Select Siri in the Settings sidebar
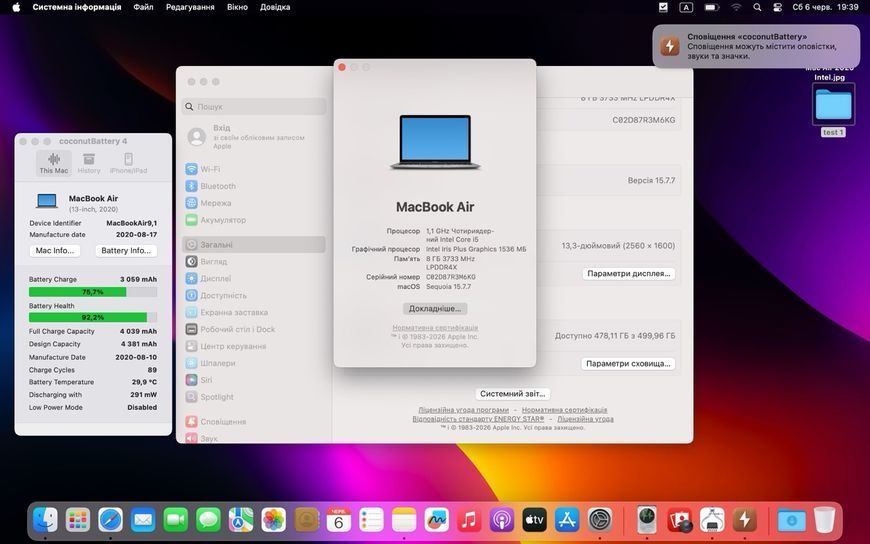 [254, 380]
